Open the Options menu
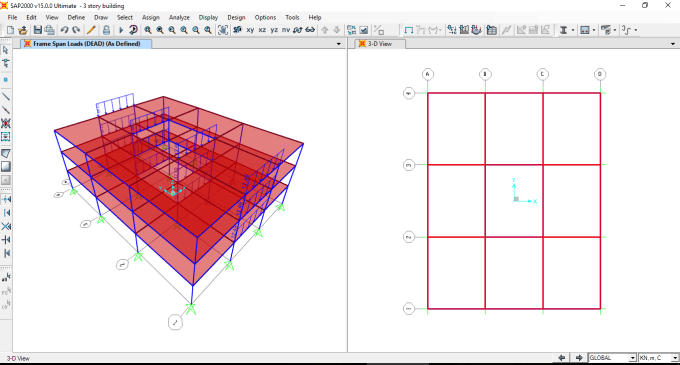The height and width of the screenshot is (365, 680). point(265,17)
